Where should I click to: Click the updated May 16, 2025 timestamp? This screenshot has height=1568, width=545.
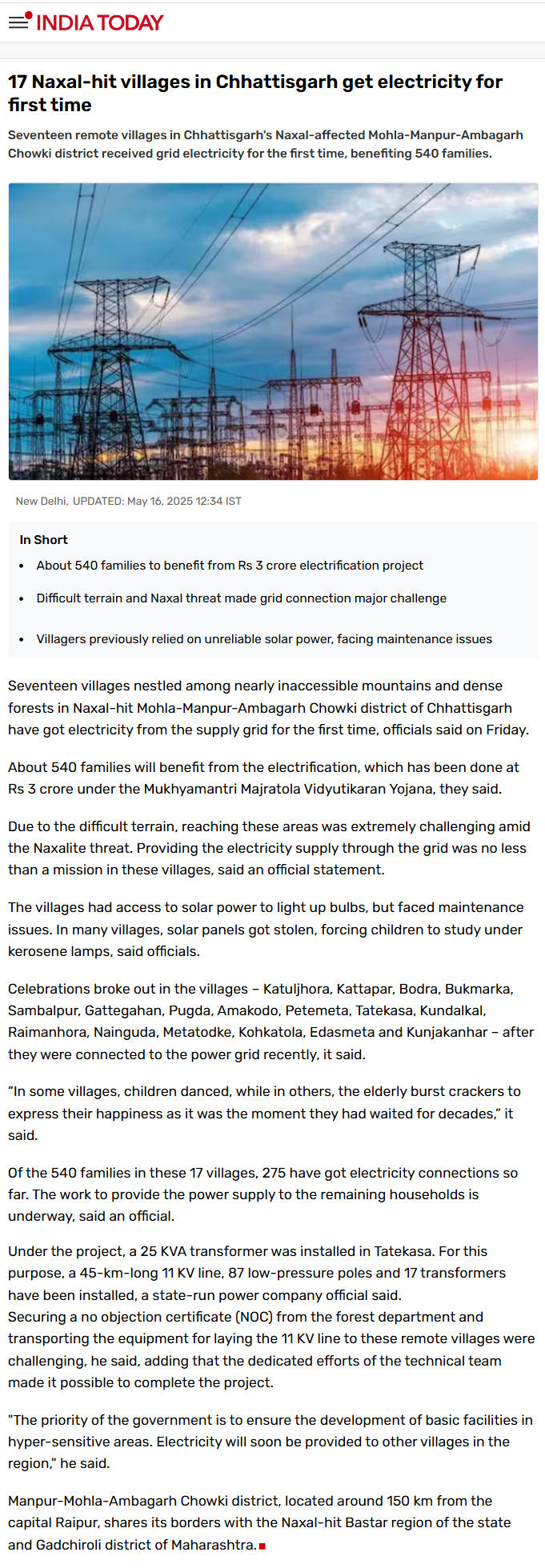point(157,501)
